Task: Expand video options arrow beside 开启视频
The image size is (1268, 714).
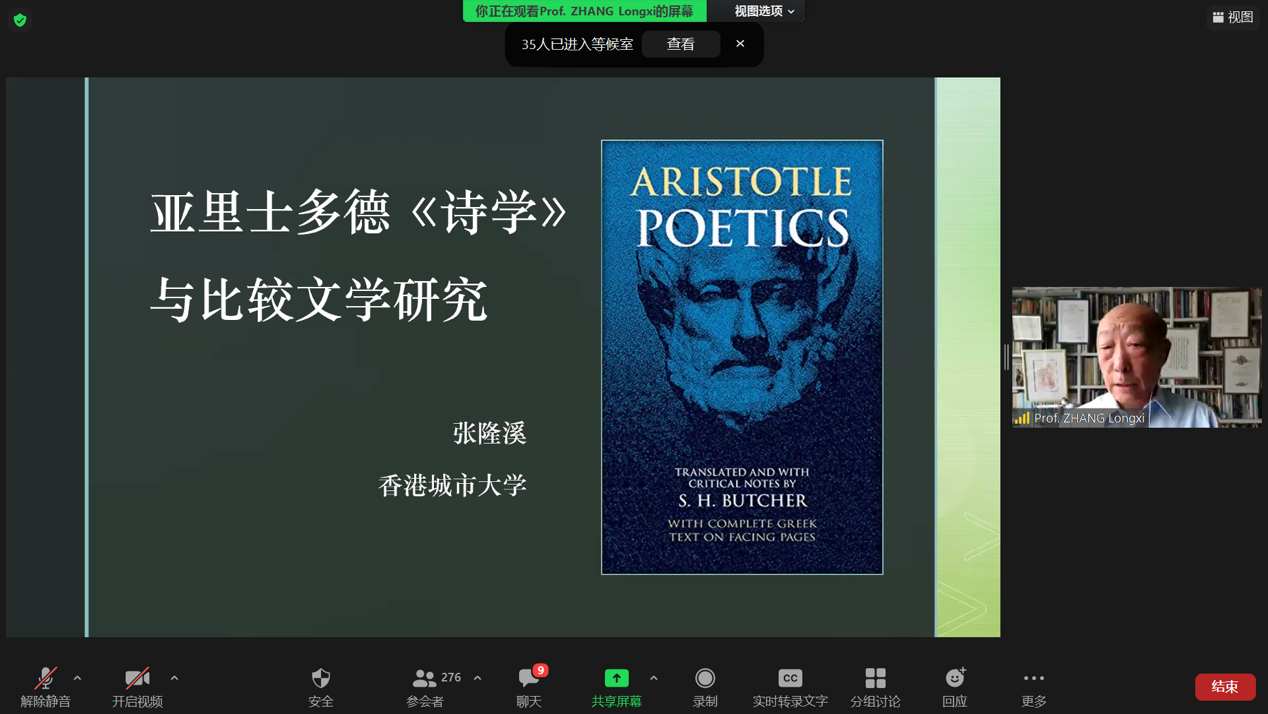Action: (x=174, y=678)
